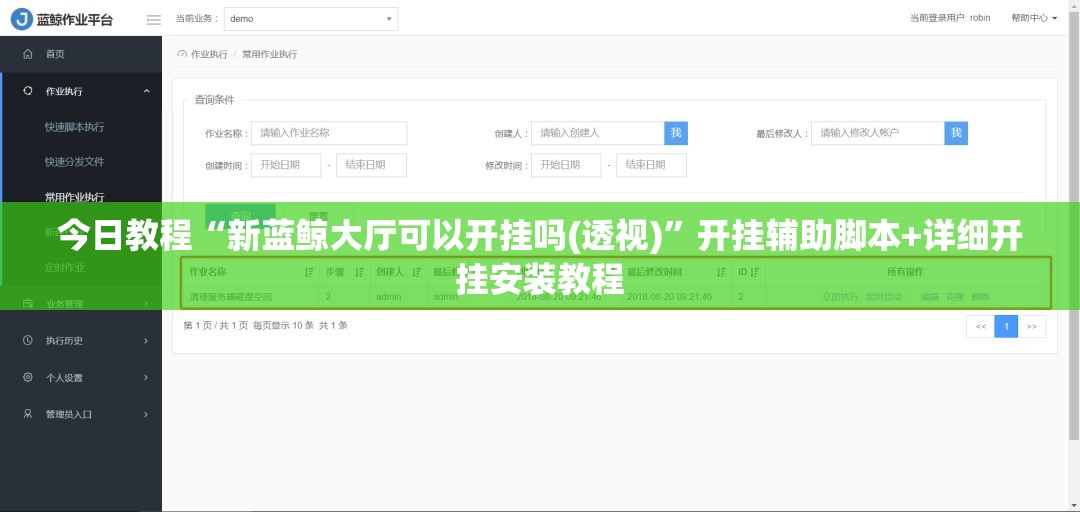Click the 常用作业执行 breadcrumb text
Screen dimensions: 1080x512
pyautogui.click(x=269, y=54)
